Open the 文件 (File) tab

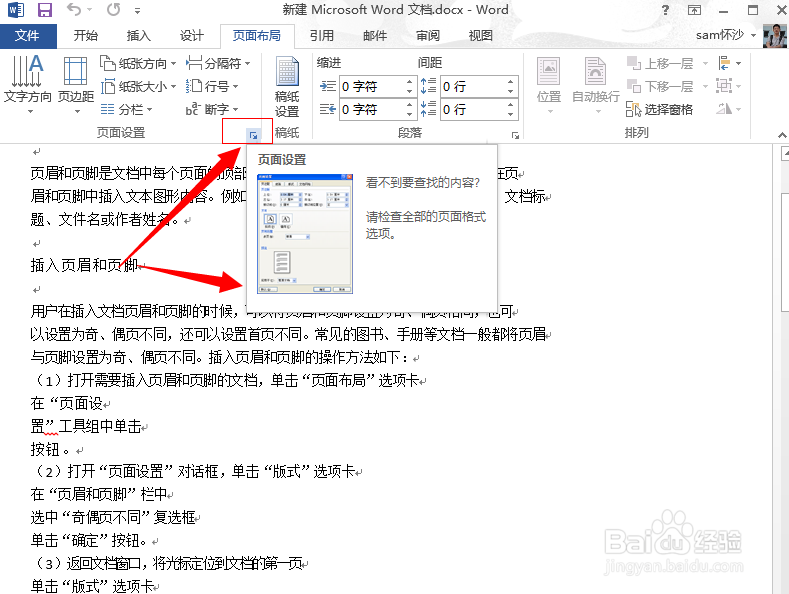pos(28,36)
